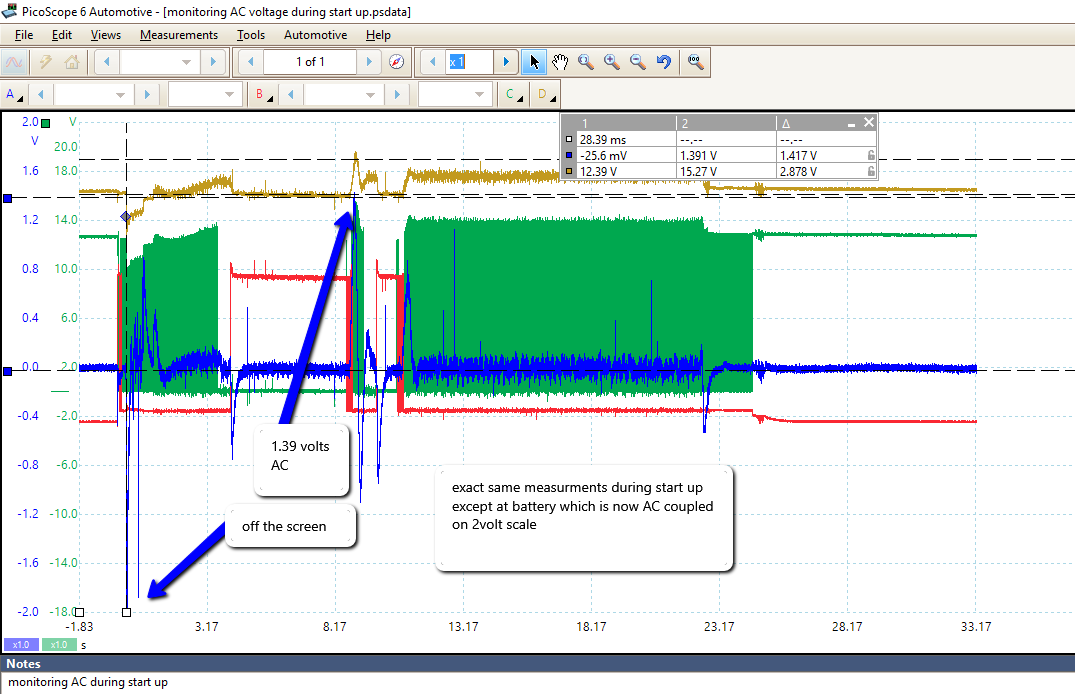
Task: Select the arrow pointer selection tool
Action: pos(535,62)
